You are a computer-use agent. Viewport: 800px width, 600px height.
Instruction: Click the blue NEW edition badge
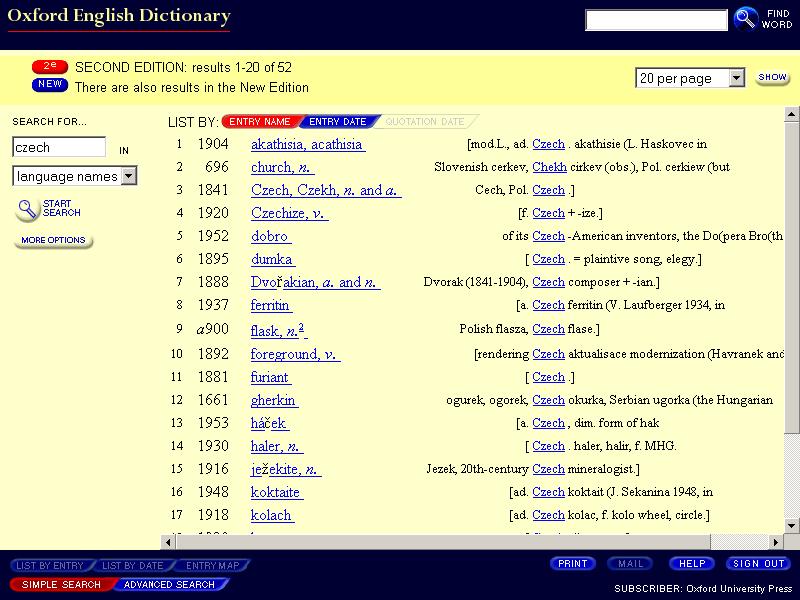pos(49,85)
